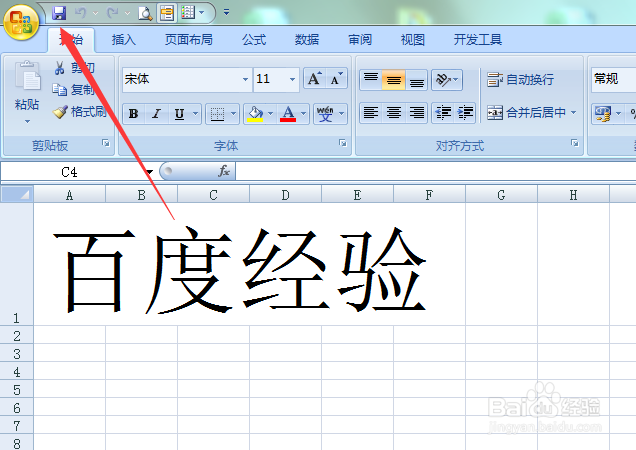Cut the selection with the scissors icon

[x=59, y=68]
